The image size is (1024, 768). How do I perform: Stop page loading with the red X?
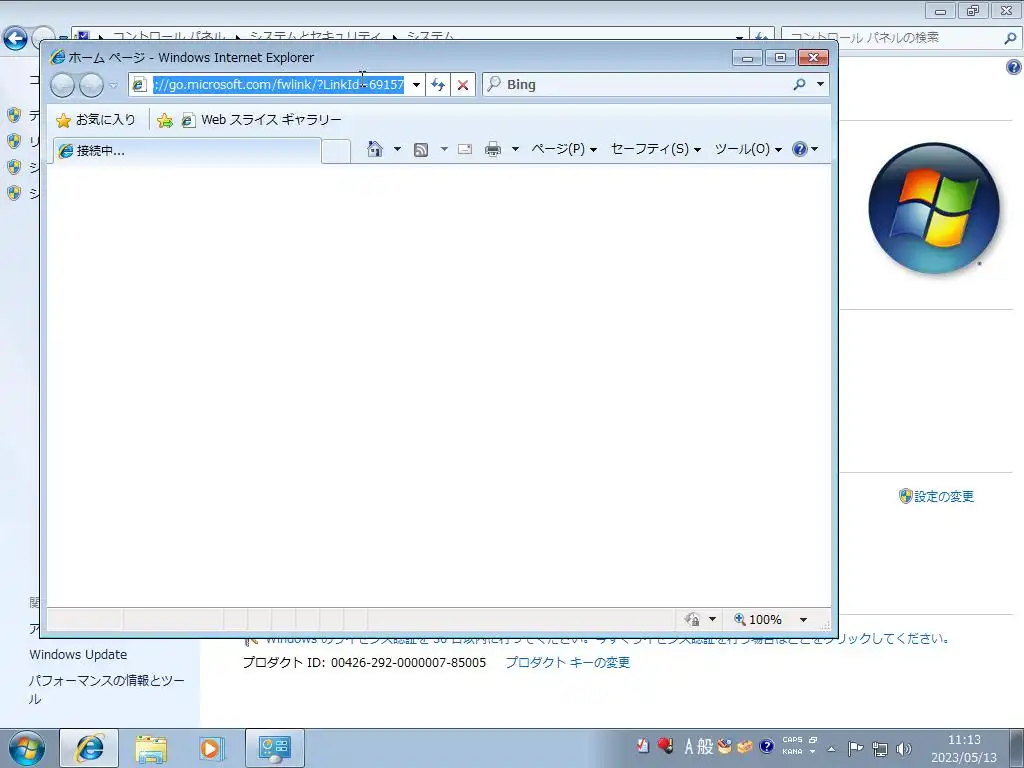pyautogui.click(x=462, y=84)
